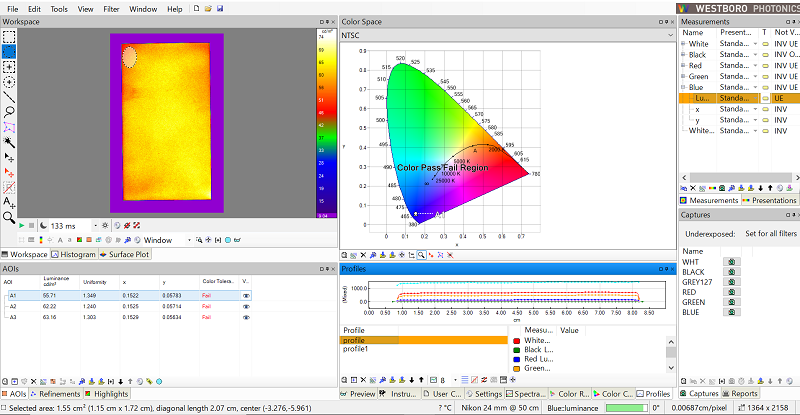Start capture with green play button
The width and height of the screenshot is (800, 415).
tap(21, 225)
